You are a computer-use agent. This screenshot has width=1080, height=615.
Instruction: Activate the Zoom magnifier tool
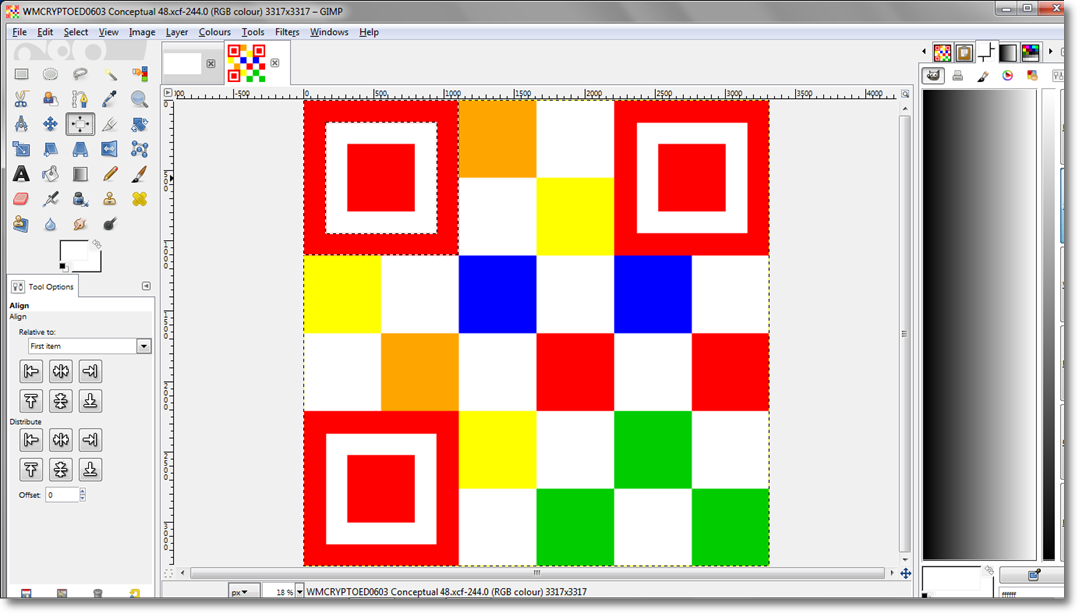[x=139, y=99]
